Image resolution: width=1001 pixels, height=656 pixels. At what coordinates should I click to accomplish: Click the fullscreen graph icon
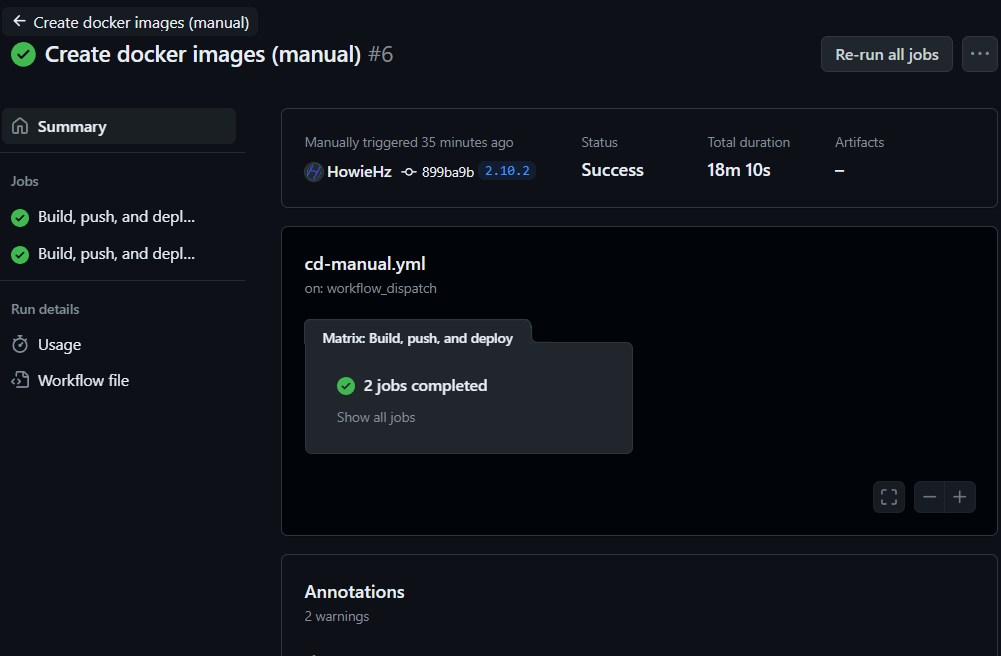click(889, 496)
